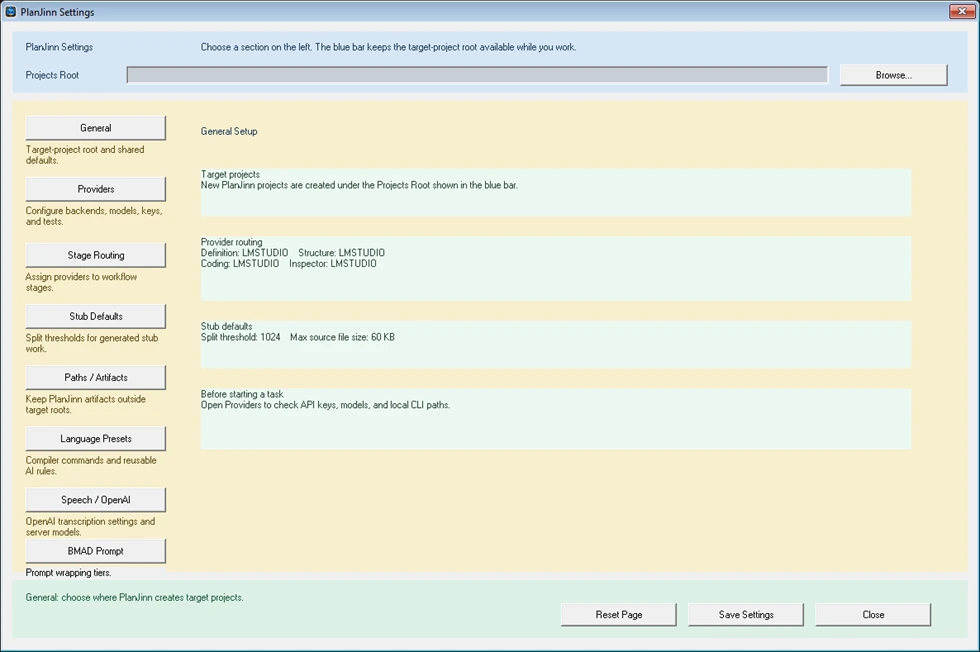Click the 'Open Providers to check API keys' line
980x652 pixels.
325,405
